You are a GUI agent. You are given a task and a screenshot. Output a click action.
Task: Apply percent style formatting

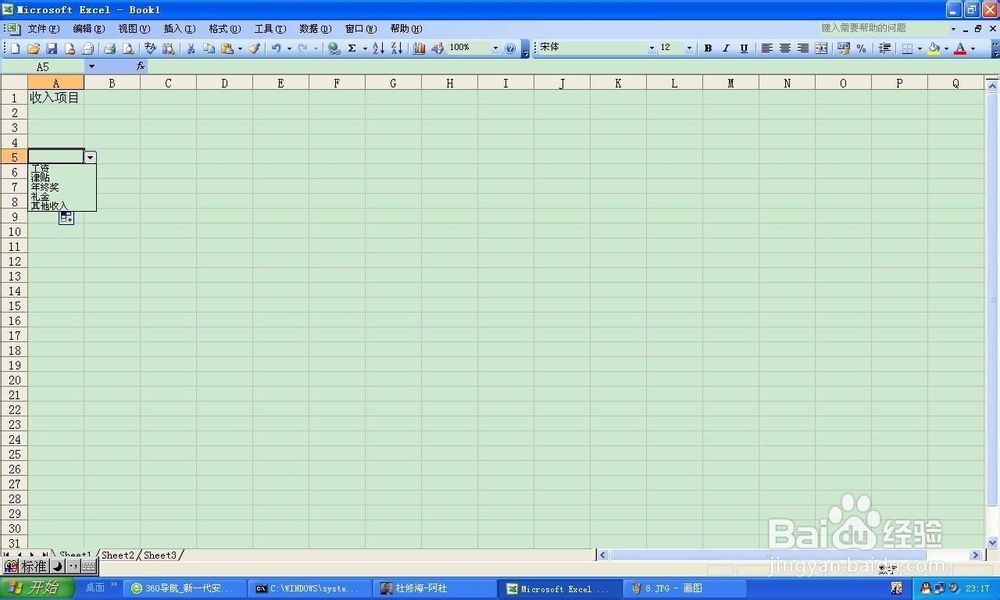pos(862,48)
